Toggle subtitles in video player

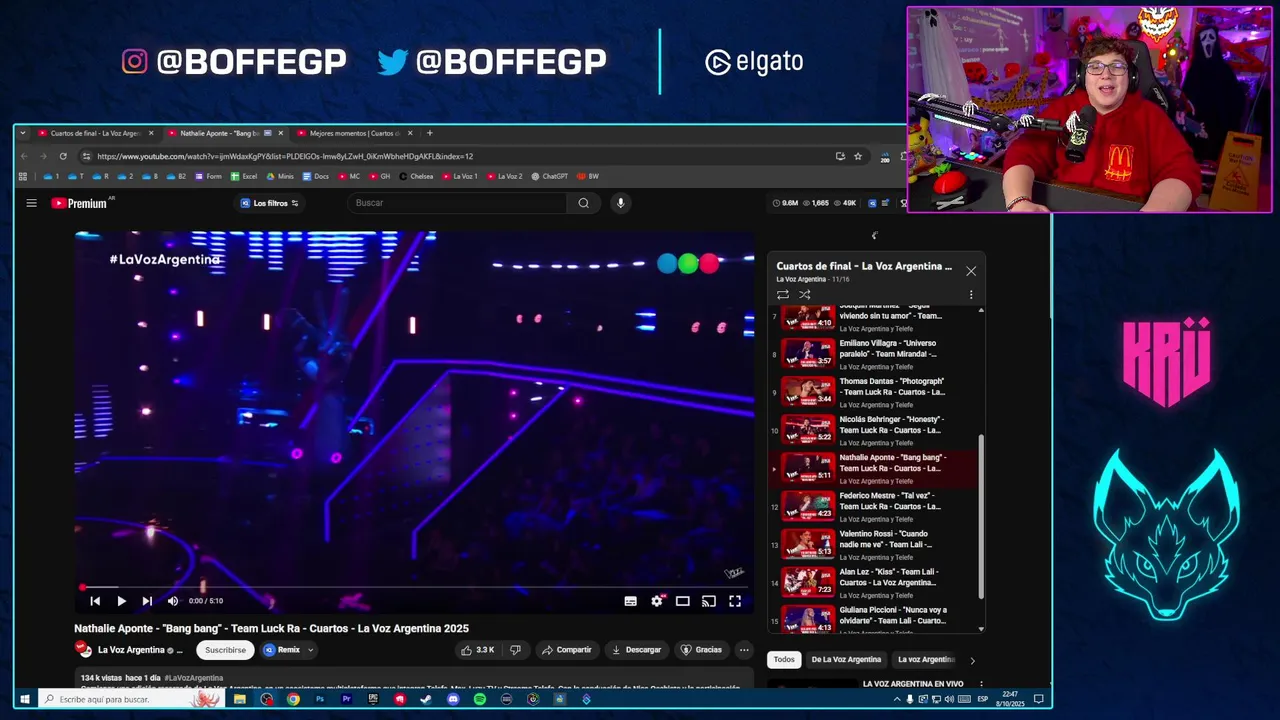coord(630,601)
